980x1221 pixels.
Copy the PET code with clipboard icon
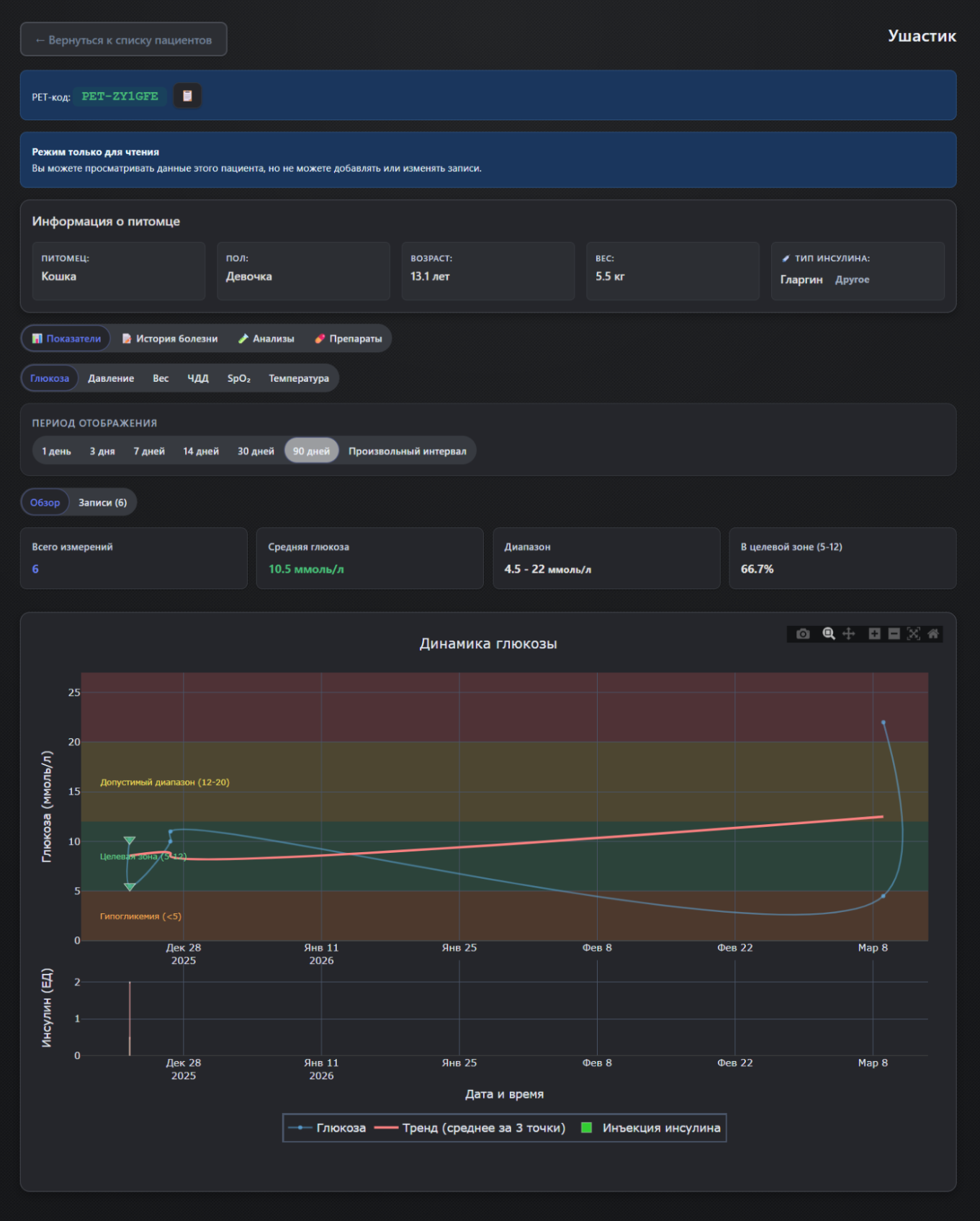pyautogui.click(x=187, y=96)
